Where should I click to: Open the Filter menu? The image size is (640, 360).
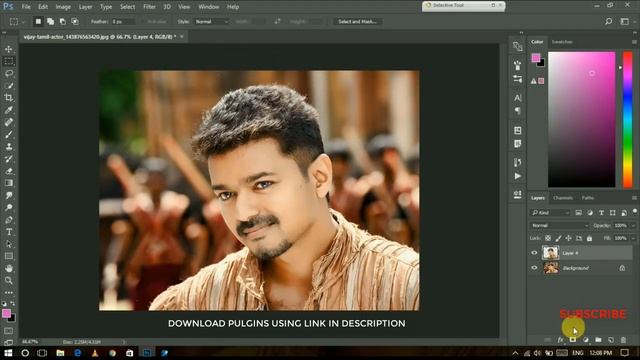tap(149, 7)
